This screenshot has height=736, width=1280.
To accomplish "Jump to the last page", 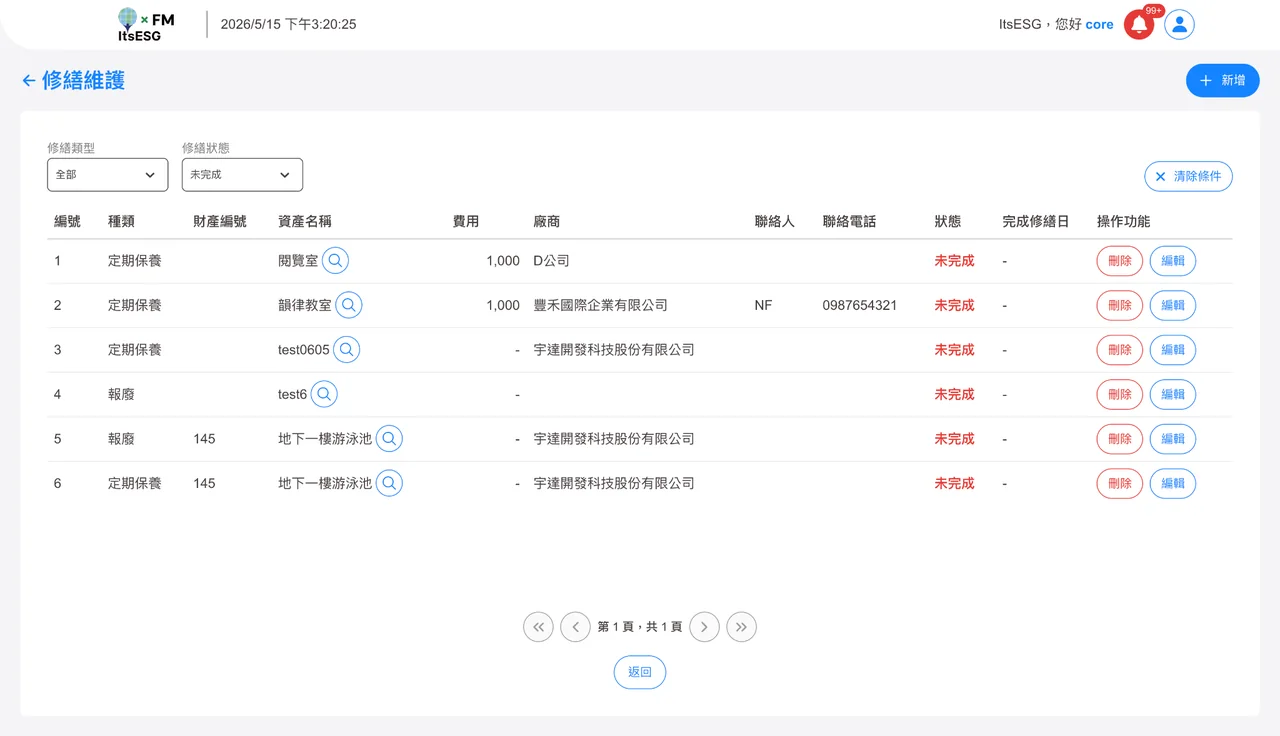I will tap(742, 627).
